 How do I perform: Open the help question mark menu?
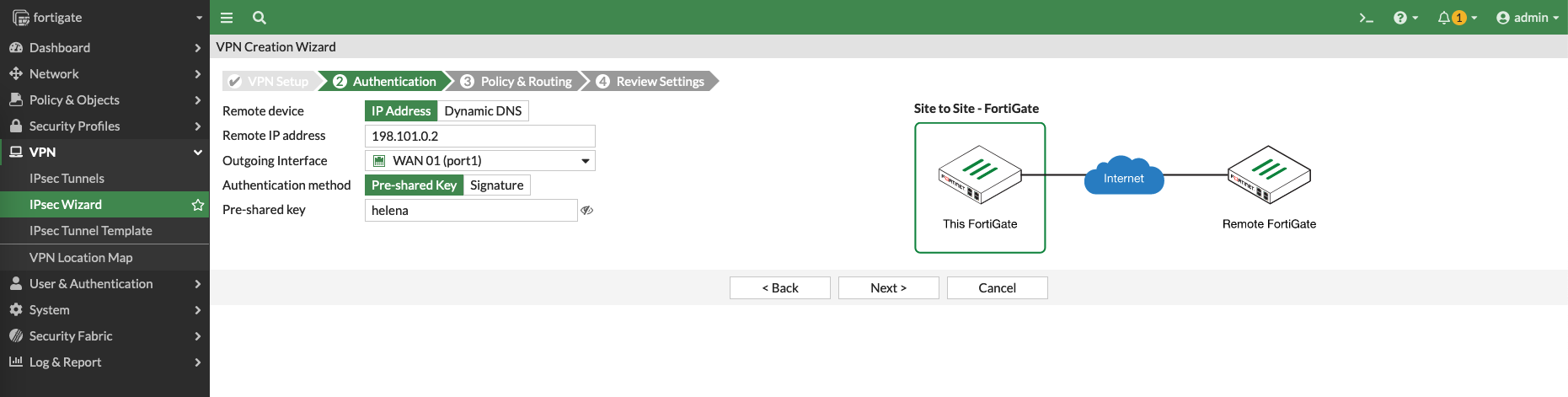pyautogui.click(x=1405, y=18)
